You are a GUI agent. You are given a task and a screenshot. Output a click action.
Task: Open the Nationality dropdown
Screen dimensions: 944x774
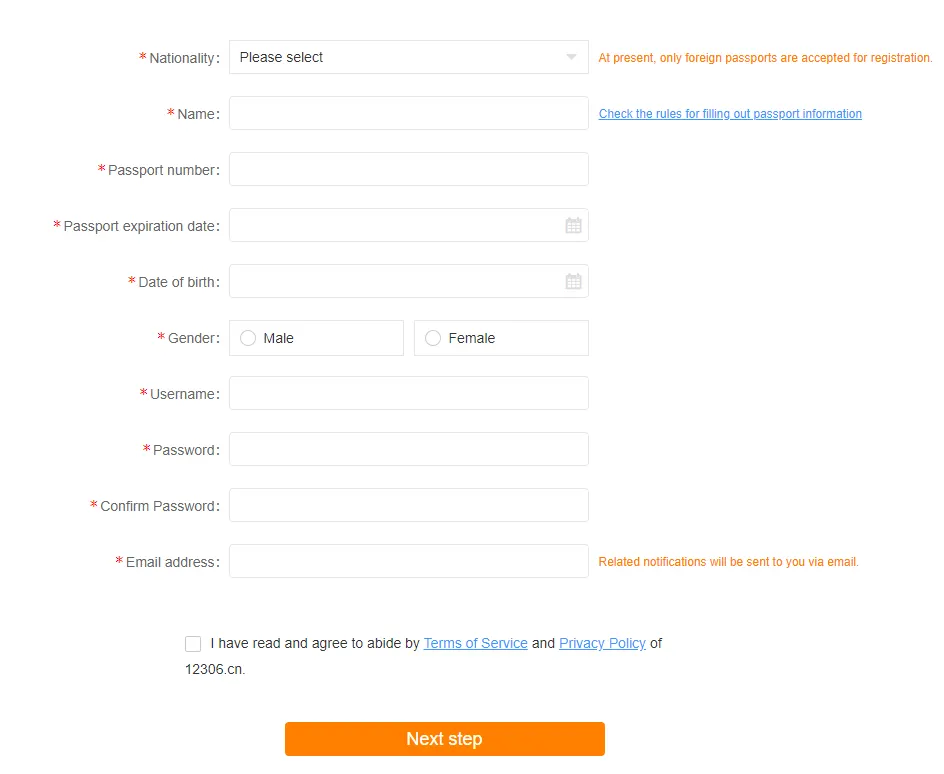coord(400,57)
